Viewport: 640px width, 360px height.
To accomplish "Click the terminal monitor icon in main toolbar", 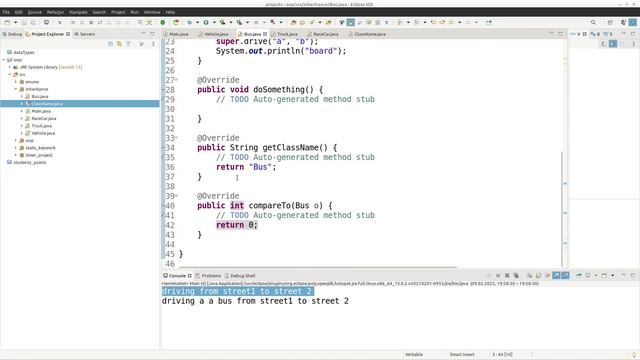I will coord(46,22).
